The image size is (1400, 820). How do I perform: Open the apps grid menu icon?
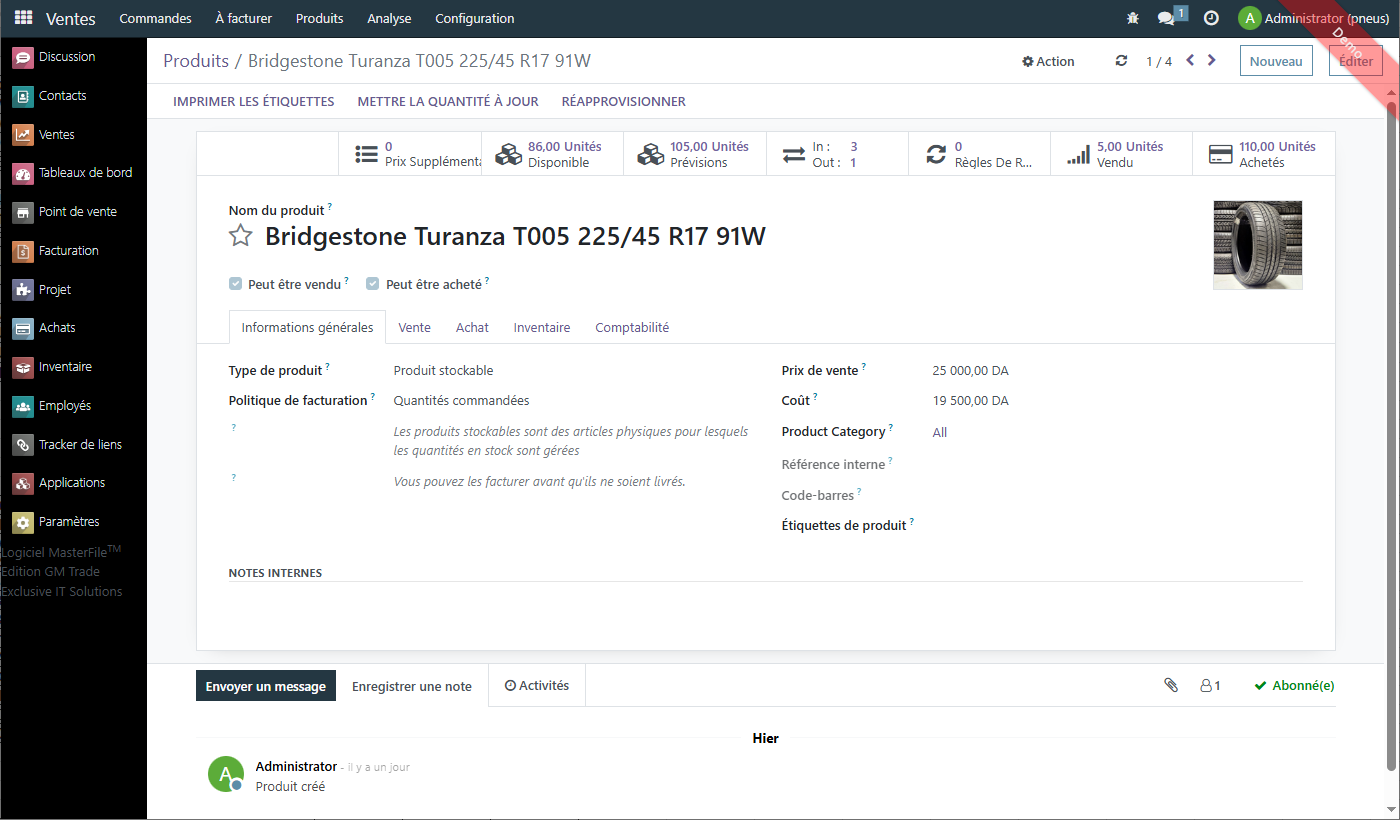(x=23, y=18)
